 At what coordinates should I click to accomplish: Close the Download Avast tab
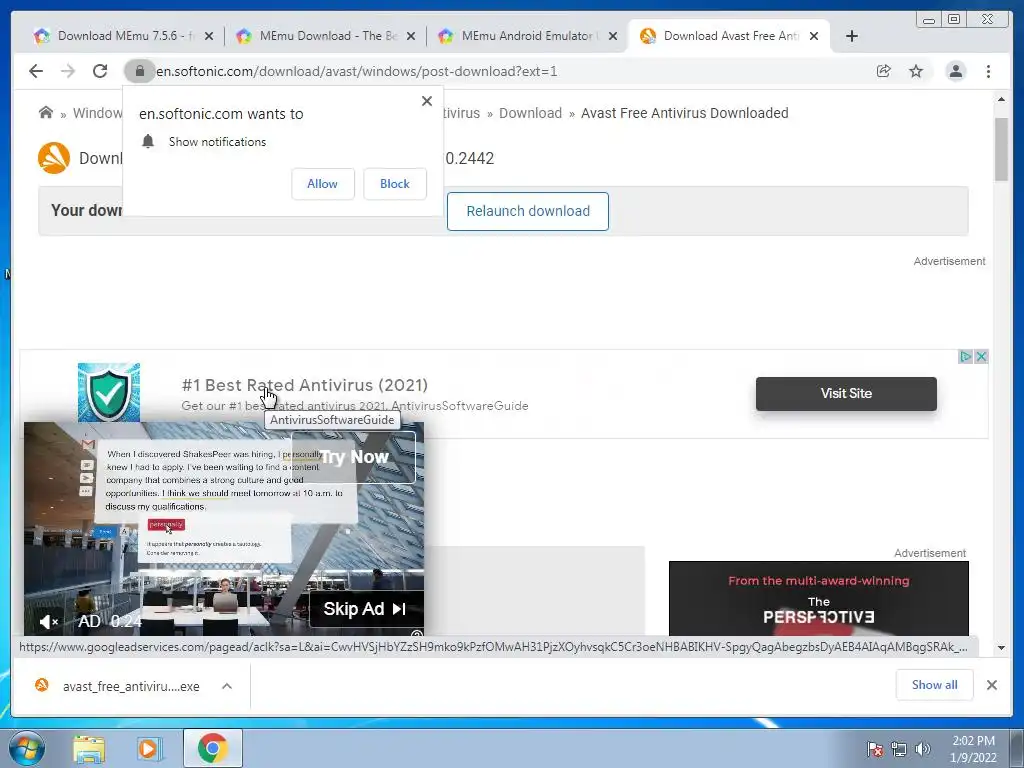[x=814, y=37]
